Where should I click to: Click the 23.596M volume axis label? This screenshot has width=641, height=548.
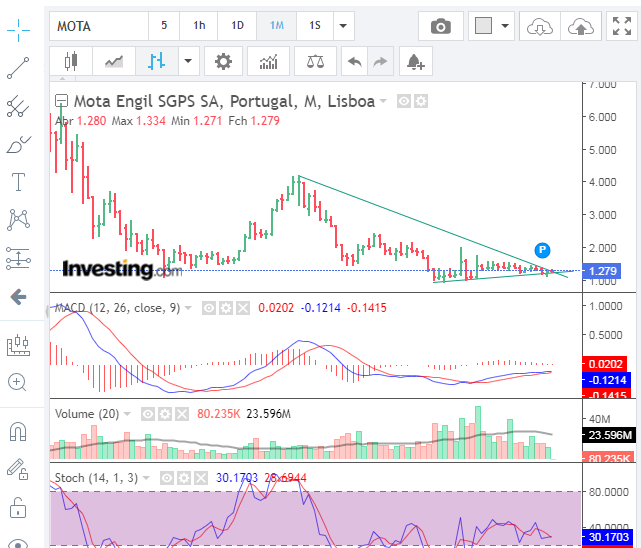click(609, 436)
